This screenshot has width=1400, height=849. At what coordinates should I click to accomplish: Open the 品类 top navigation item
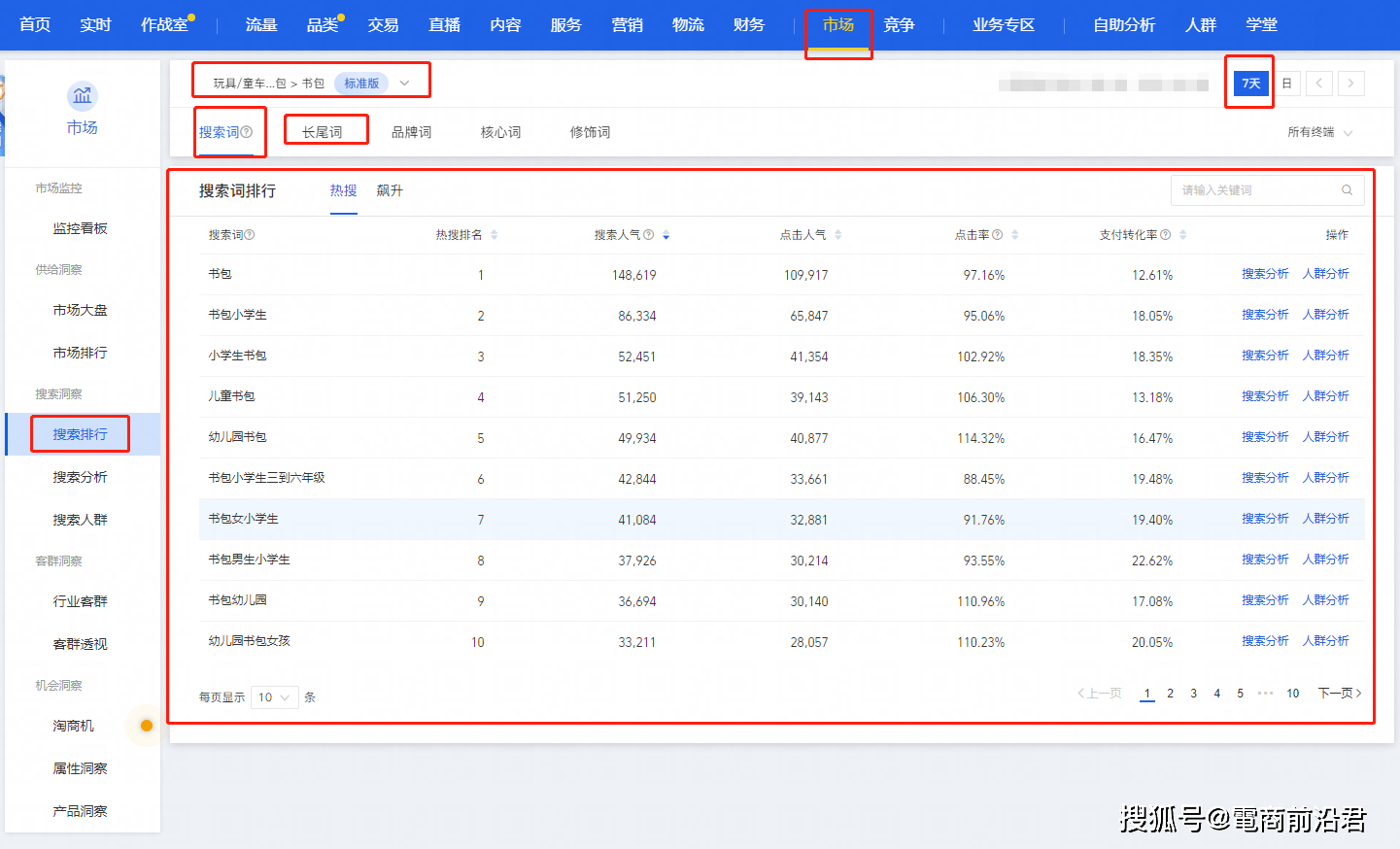point(323,24)
